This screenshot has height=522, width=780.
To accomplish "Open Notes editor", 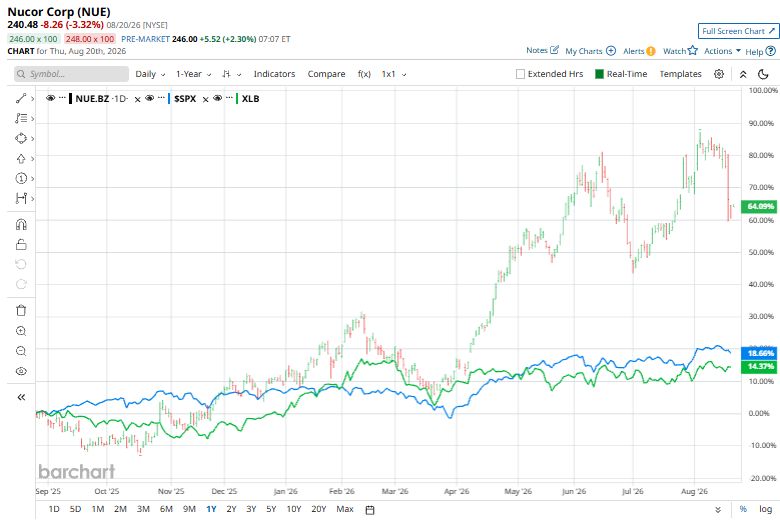I will (x=542, y=50).
